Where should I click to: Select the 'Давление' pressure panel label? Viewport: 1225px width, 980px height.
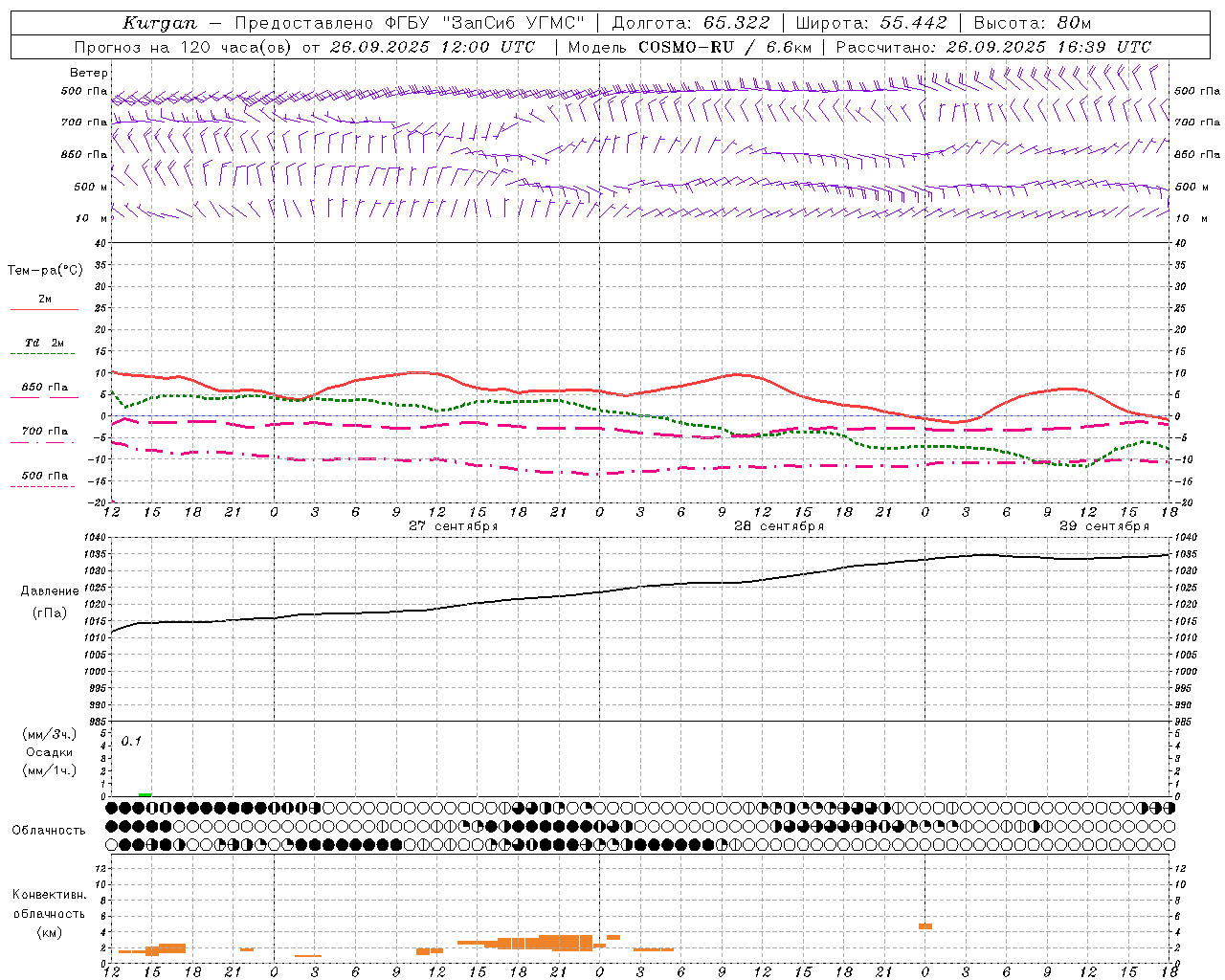[50, 591]
